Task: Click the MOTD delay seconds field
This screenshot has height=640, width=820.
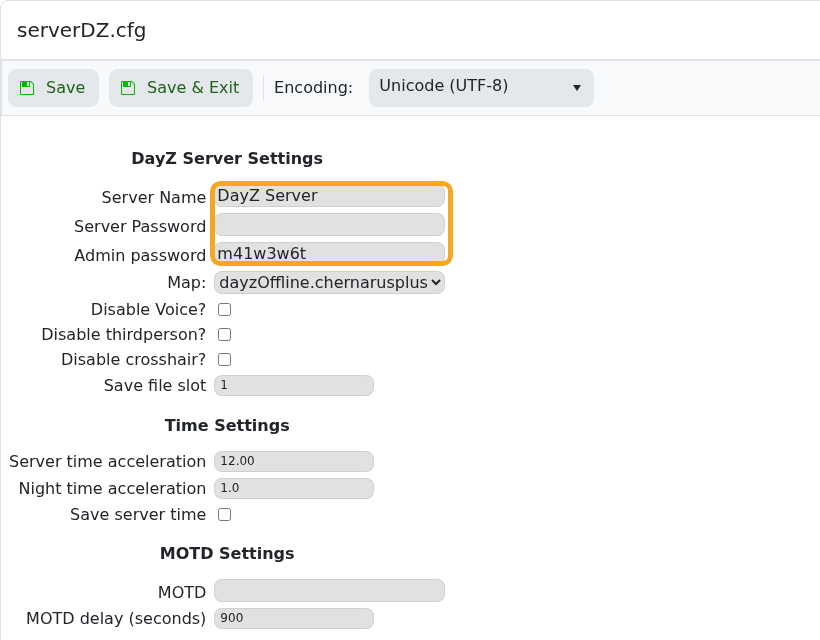Action: tap(294, 618)
